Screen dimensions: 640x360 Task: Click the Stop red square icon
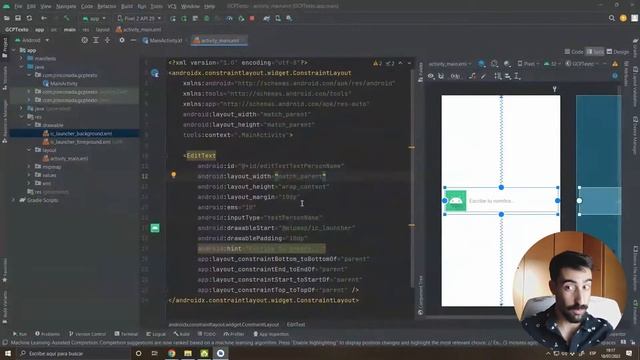click(252, 18)
